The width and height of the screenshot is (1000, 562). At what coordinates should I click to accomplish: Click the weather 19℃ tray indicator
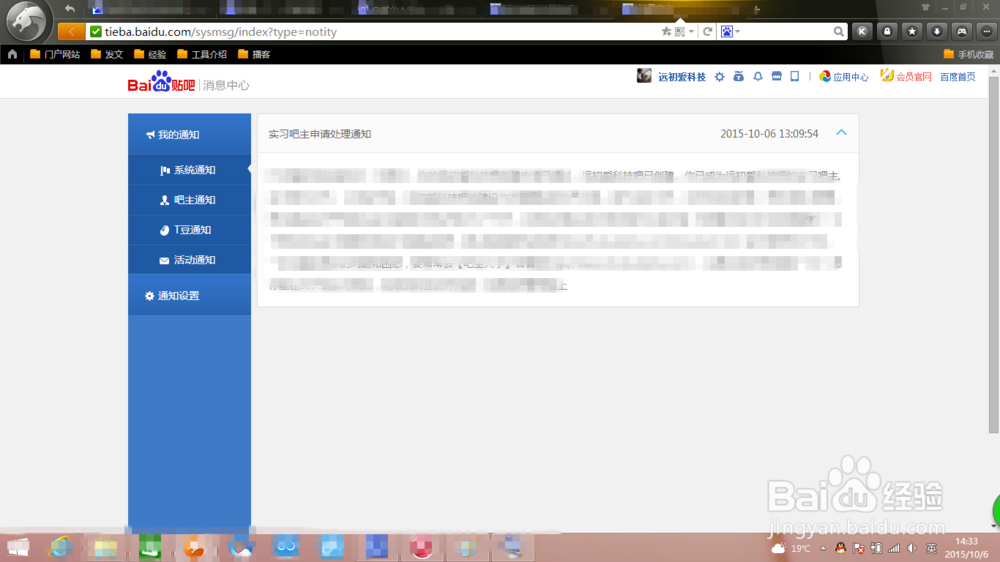coord(791,548)
